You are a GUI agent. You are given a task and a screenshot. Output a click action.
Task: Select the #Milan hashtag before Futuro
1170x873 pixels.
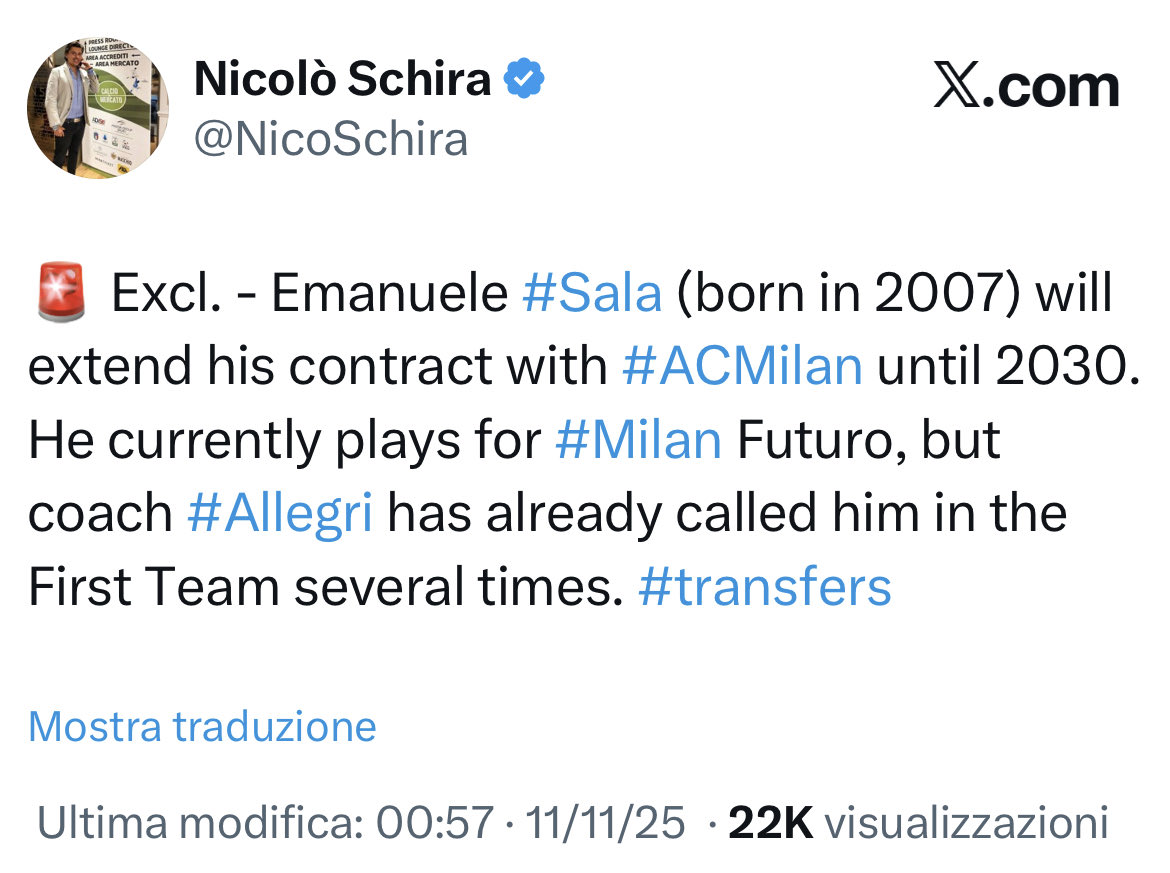click(x=637, y=441)
